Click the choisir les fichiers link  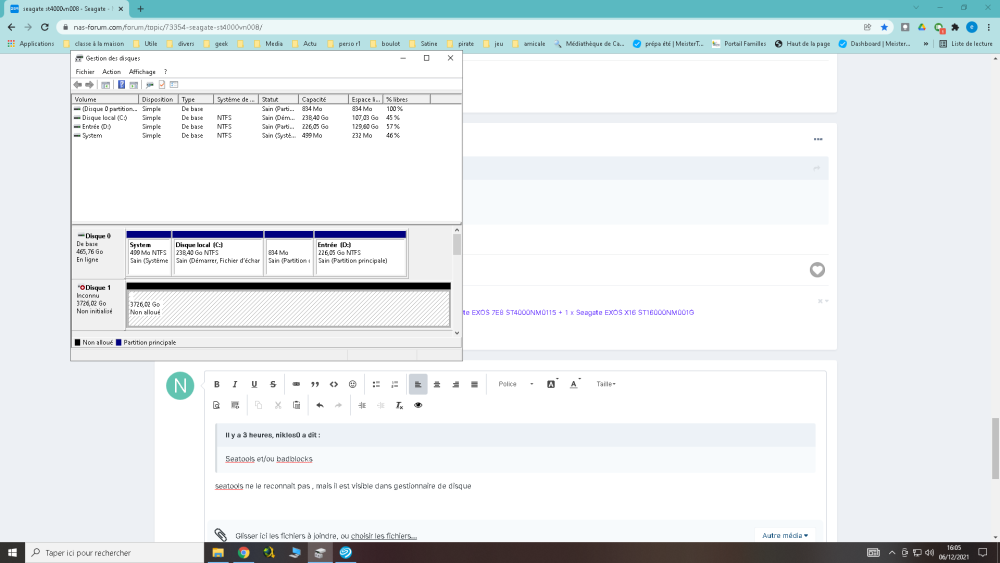click(x=383, y=536)
